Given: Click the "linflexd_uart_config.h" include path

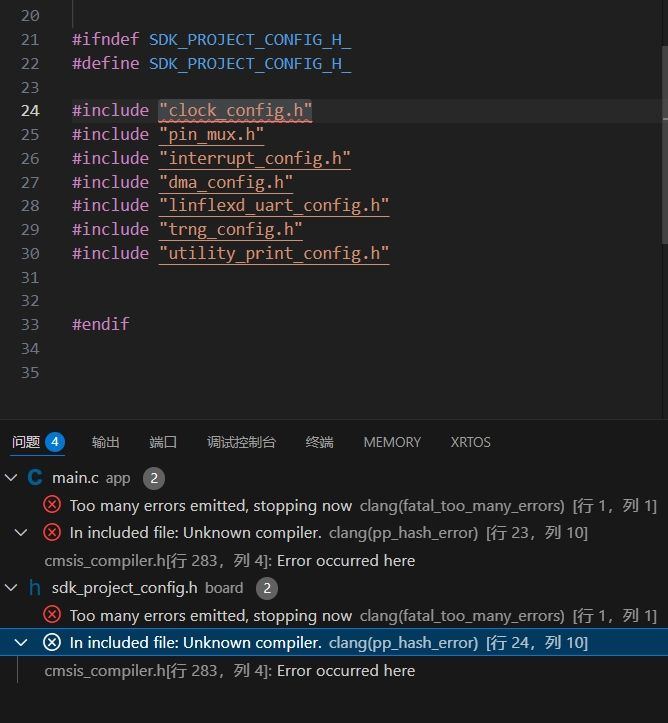Looking at the screenshot, I should point(273,206).
